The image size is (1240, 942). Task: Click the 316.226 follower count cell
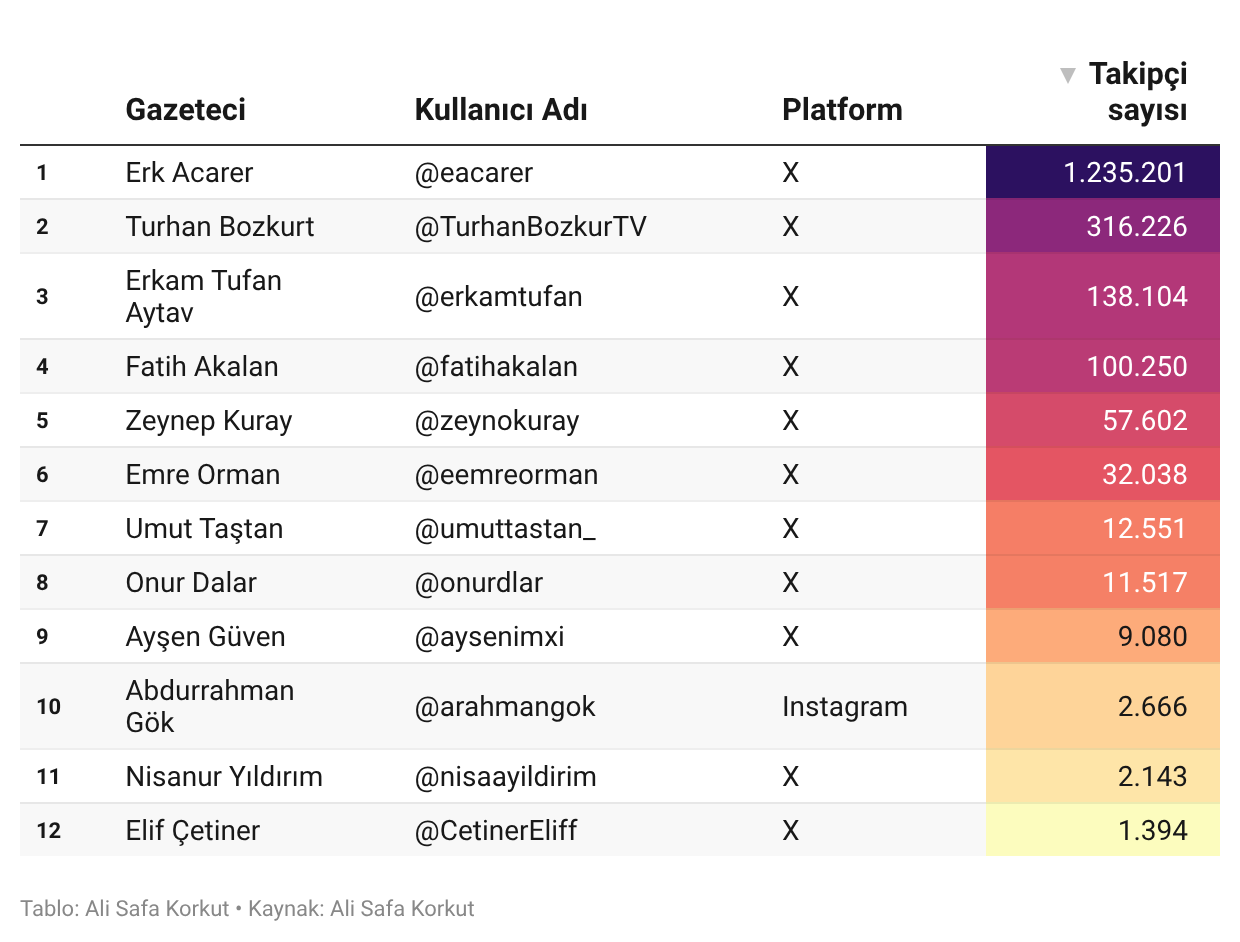[x=1103, y=226]
